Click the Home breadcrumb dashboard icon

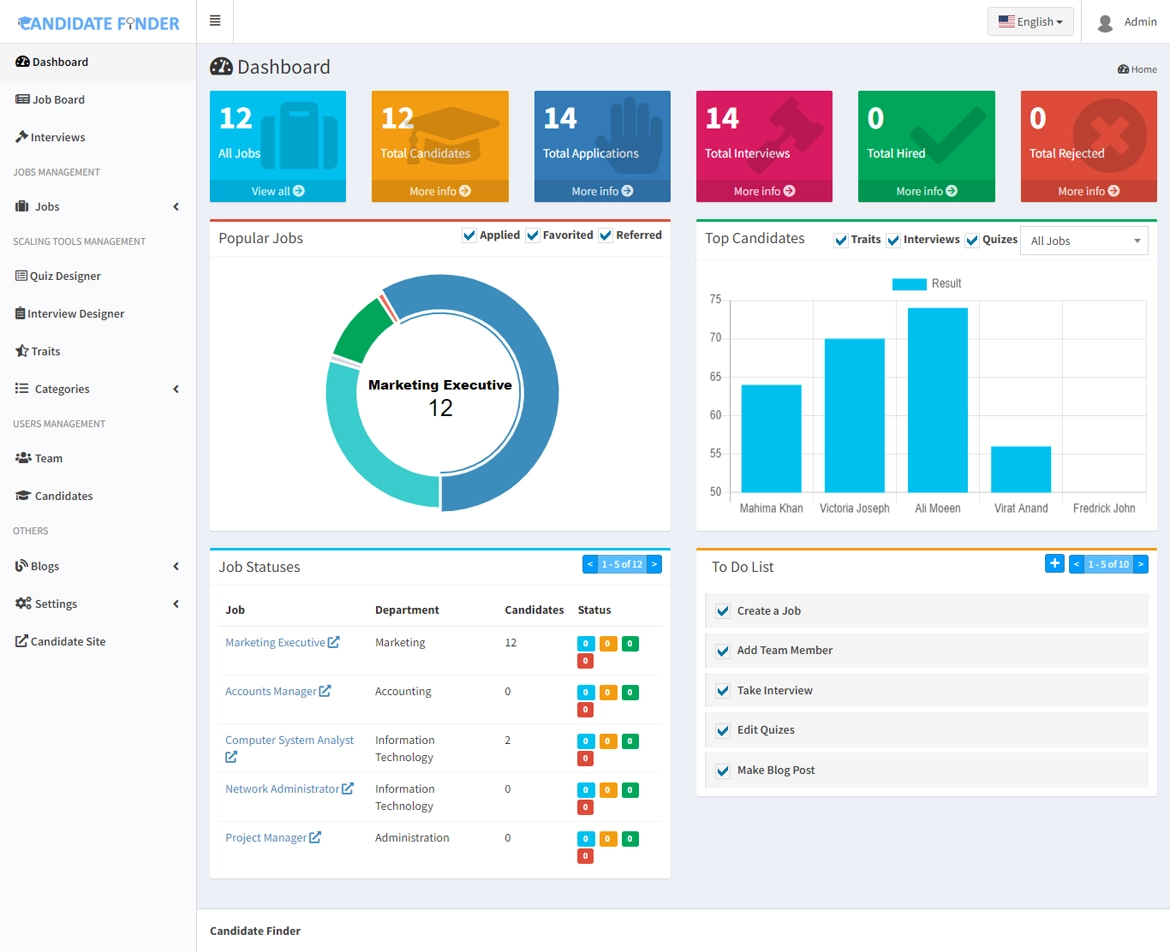click(x=1122, y=69)
